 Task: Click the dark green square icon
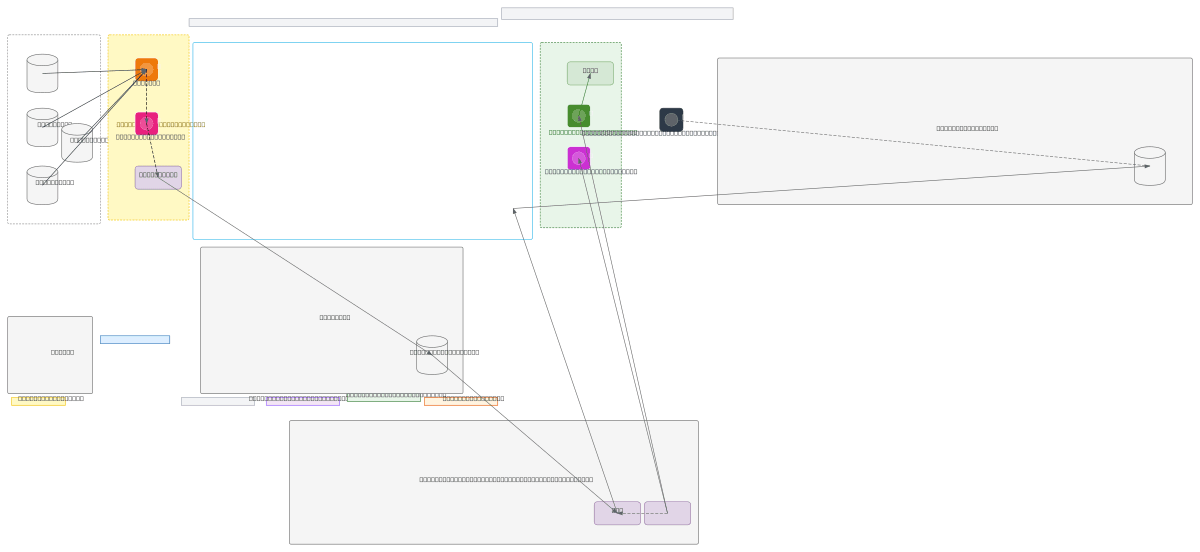[x=578, y=116]
